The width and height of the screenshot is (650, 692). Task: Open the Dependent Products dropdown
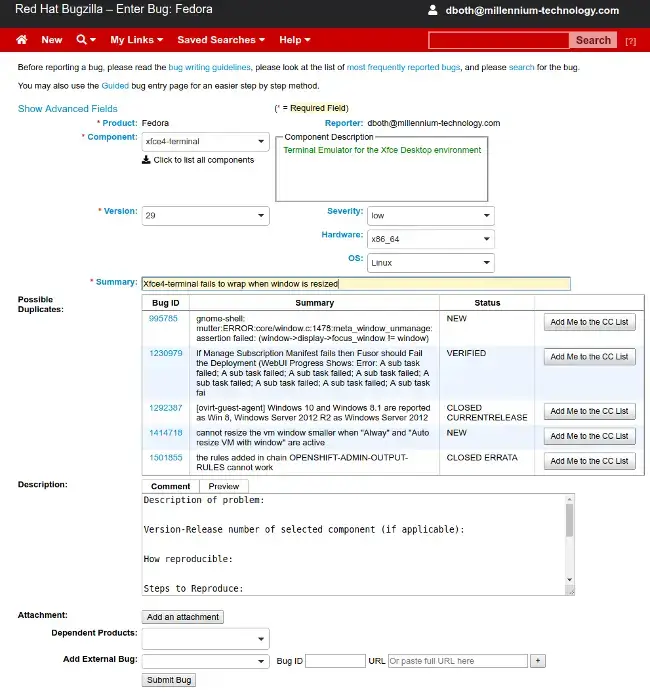point(205,639)
